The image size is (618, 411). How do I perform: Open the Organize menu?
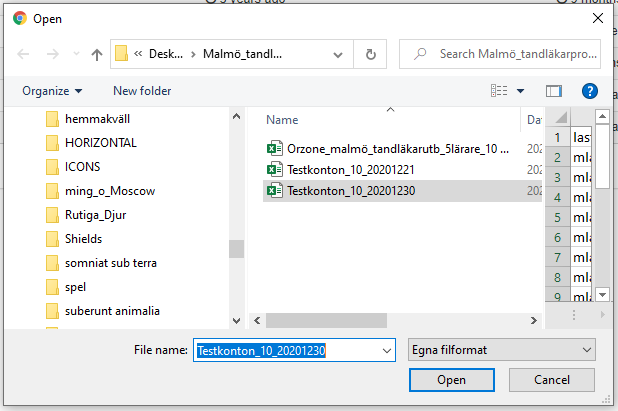(52, 91)
